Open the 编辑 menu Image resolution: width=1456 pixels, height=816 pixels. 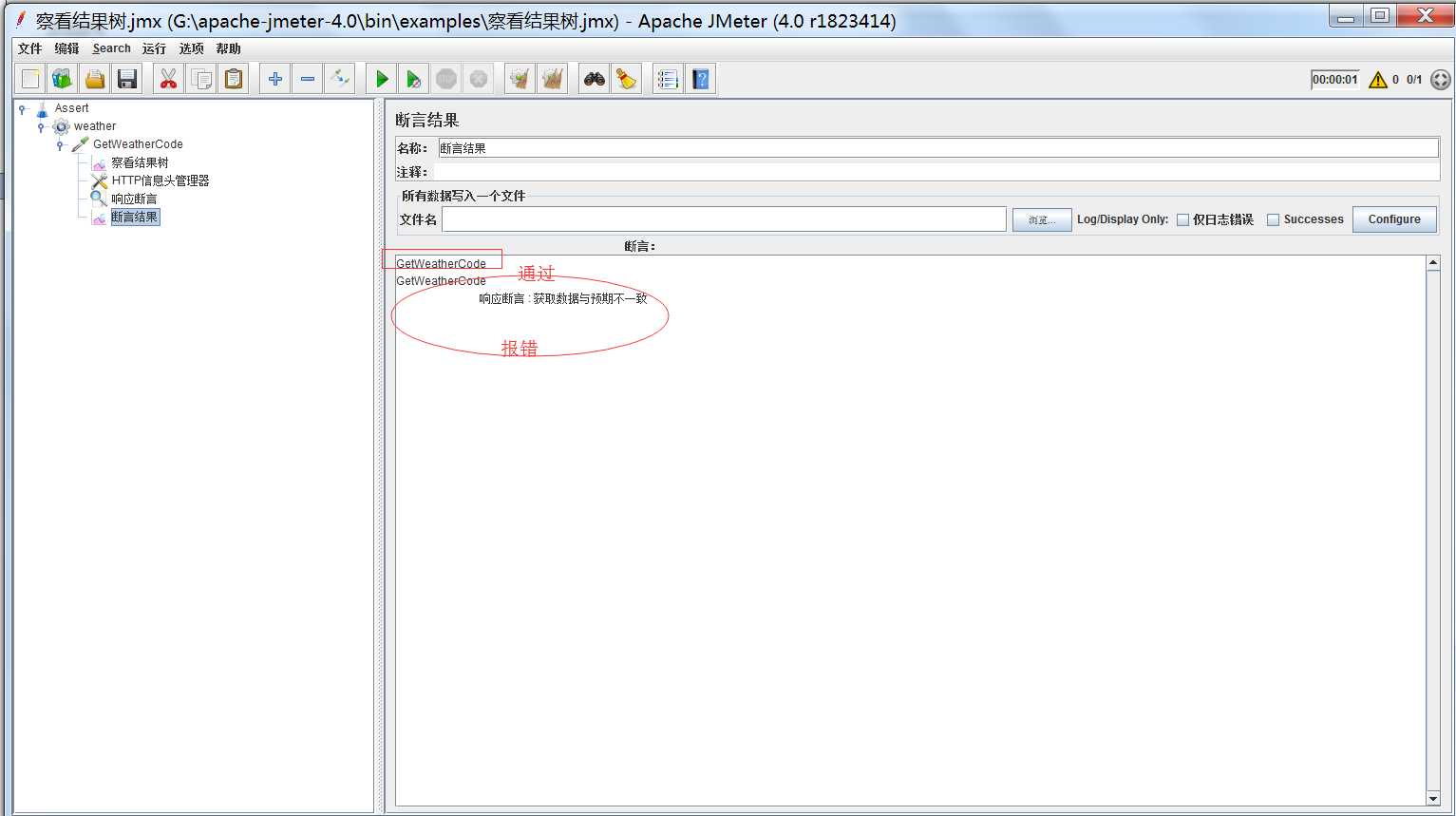[66, 48]
